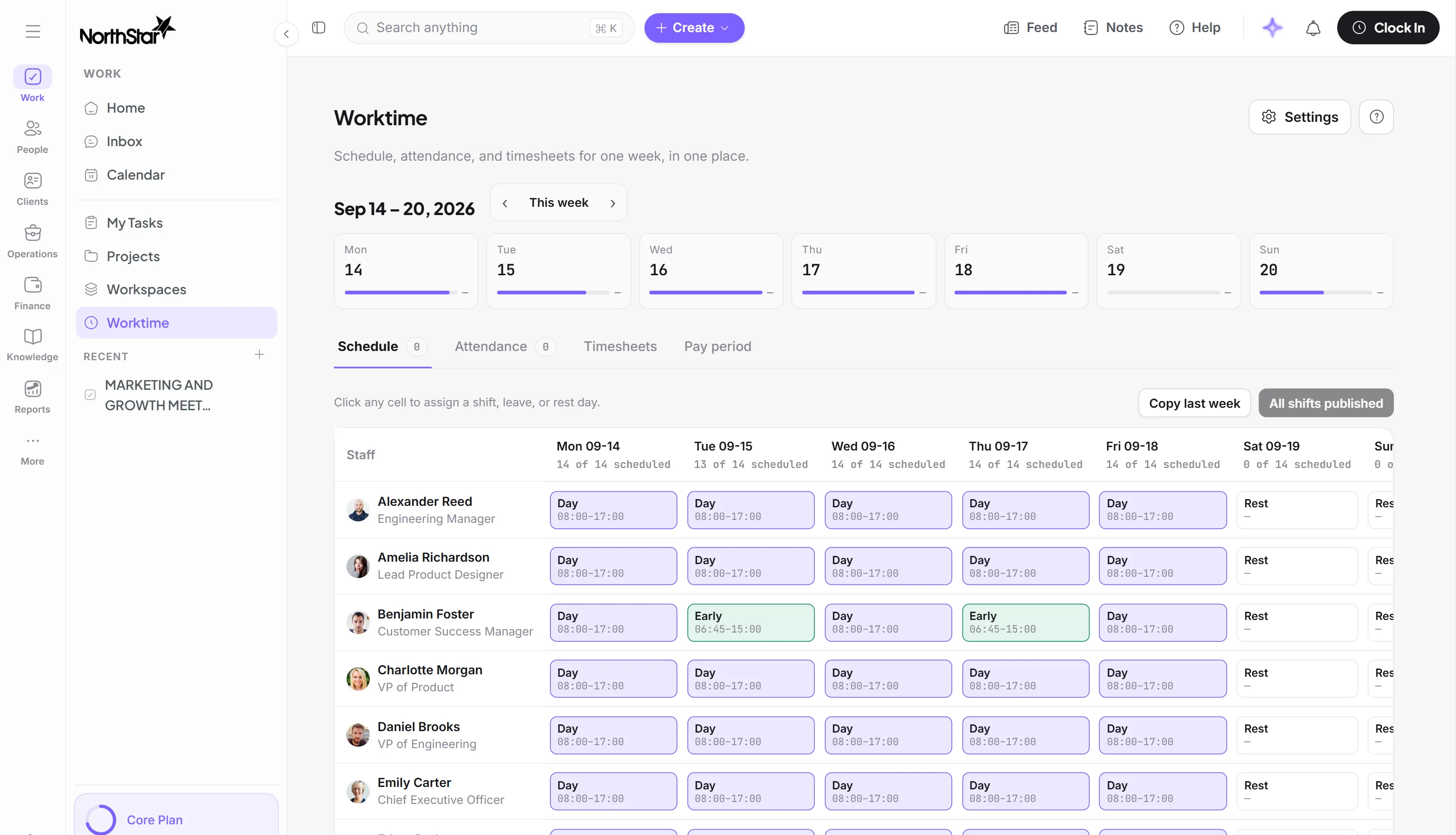
Task: Open My Tasks in sidebar
Action: [x=177, y=223]
